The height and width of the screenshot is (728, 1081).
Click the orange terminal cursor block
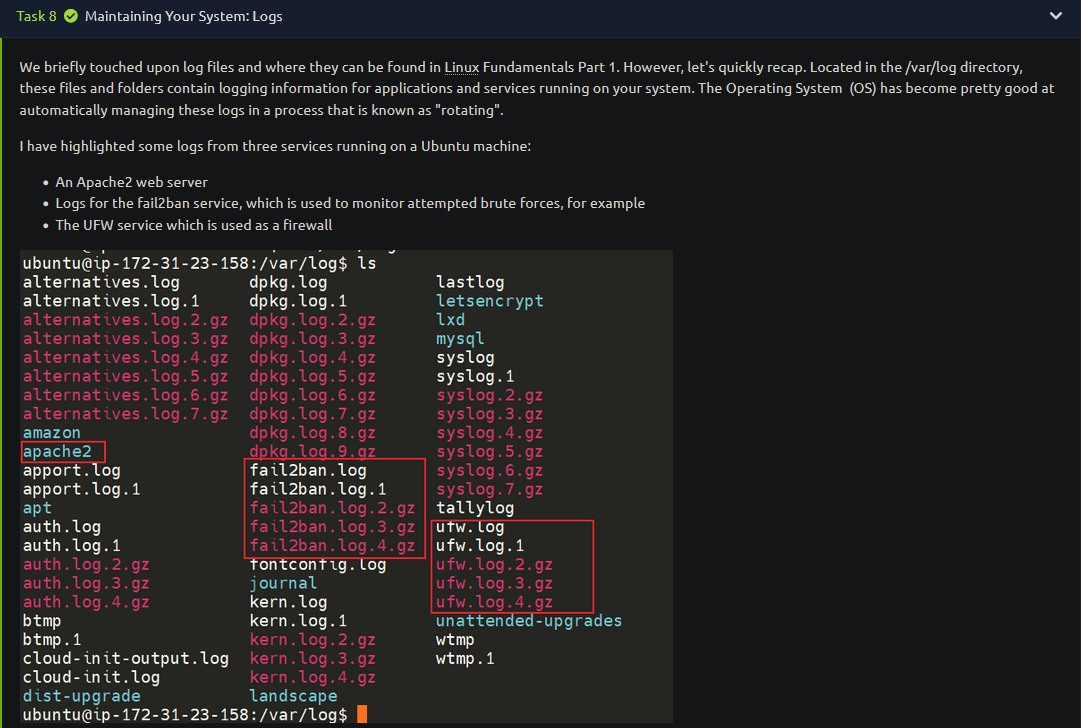[362, 714]
